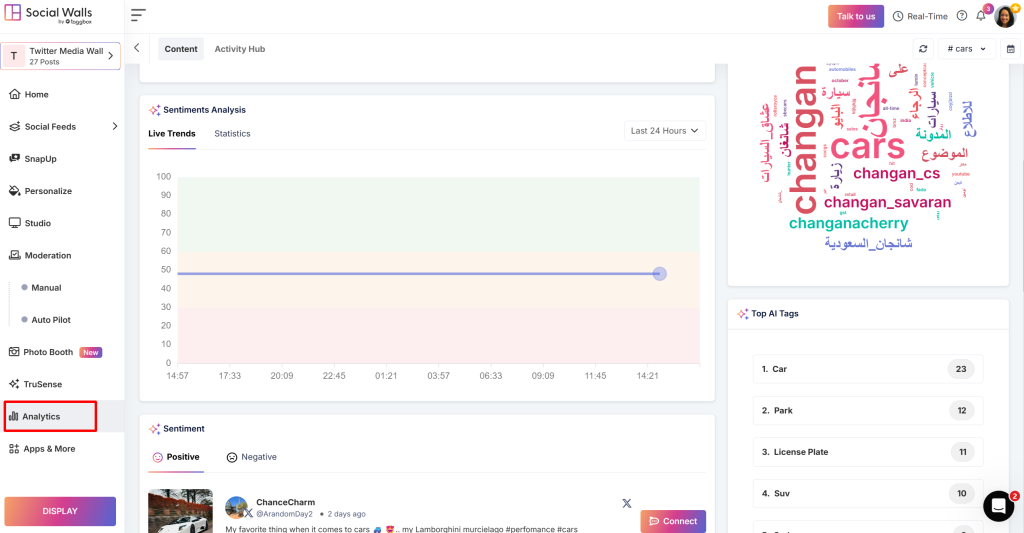Click the X (Twitter) icon on ChanceCharm post
This screenshot has width=1024, height=533.
[626, 503]
